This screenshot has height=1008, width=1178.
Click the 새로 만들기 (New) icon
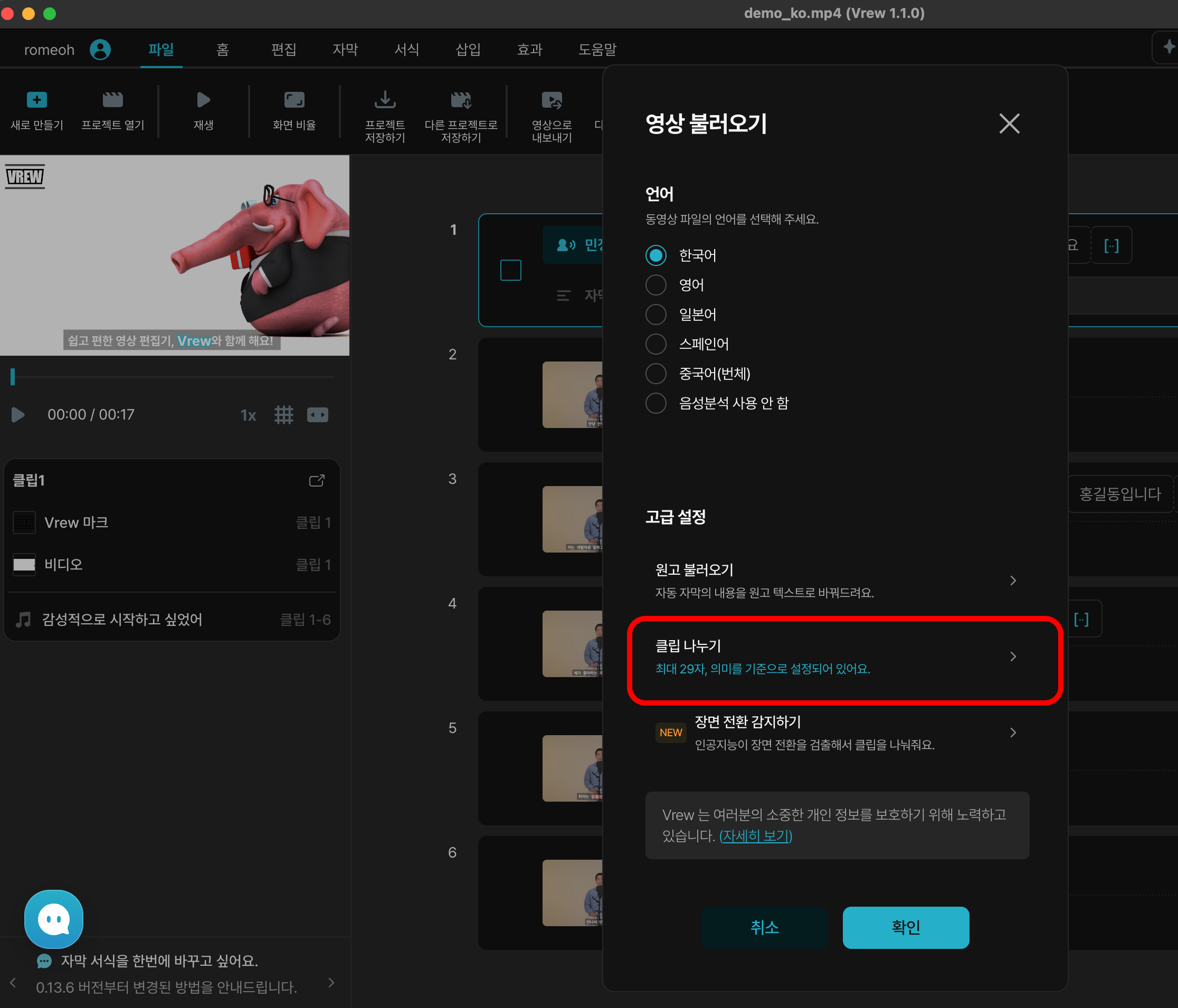(37, 100)
